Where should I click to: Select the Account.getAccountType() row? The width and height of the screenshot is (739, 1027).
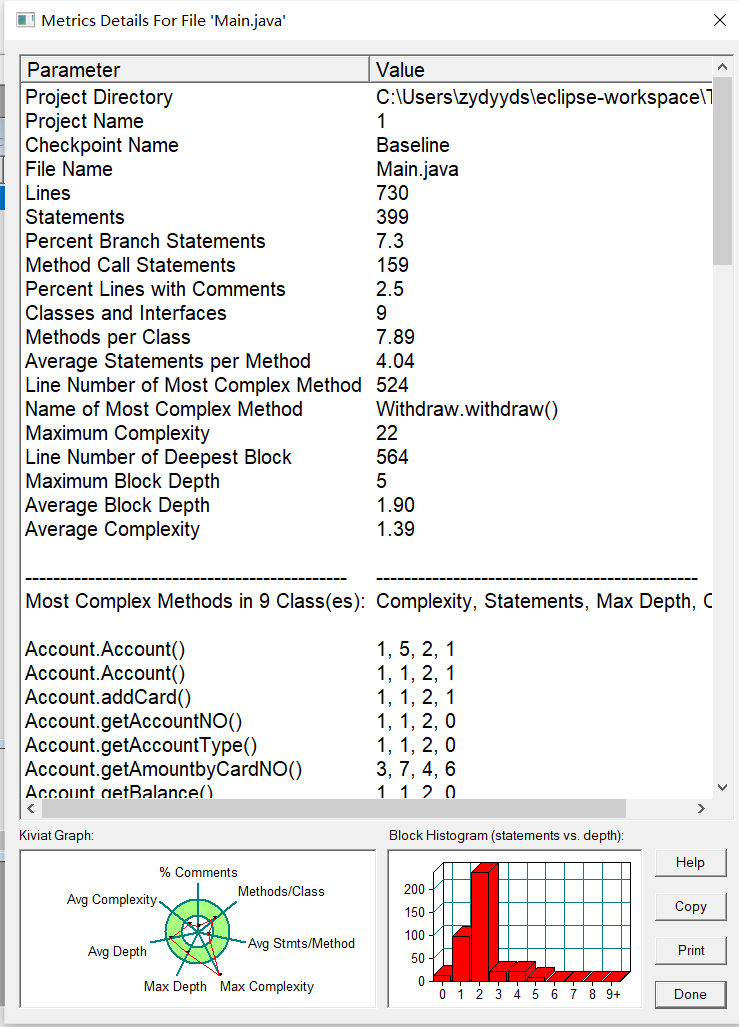point(367,745)
